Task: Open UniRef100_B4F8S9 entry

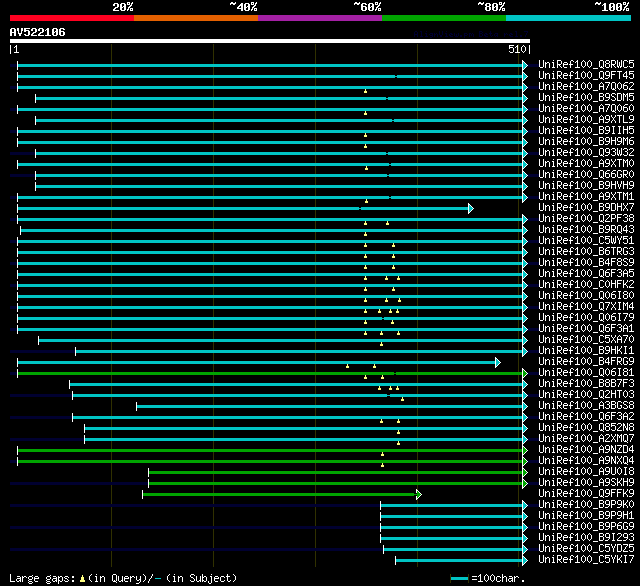Action: tap(586, 263)
